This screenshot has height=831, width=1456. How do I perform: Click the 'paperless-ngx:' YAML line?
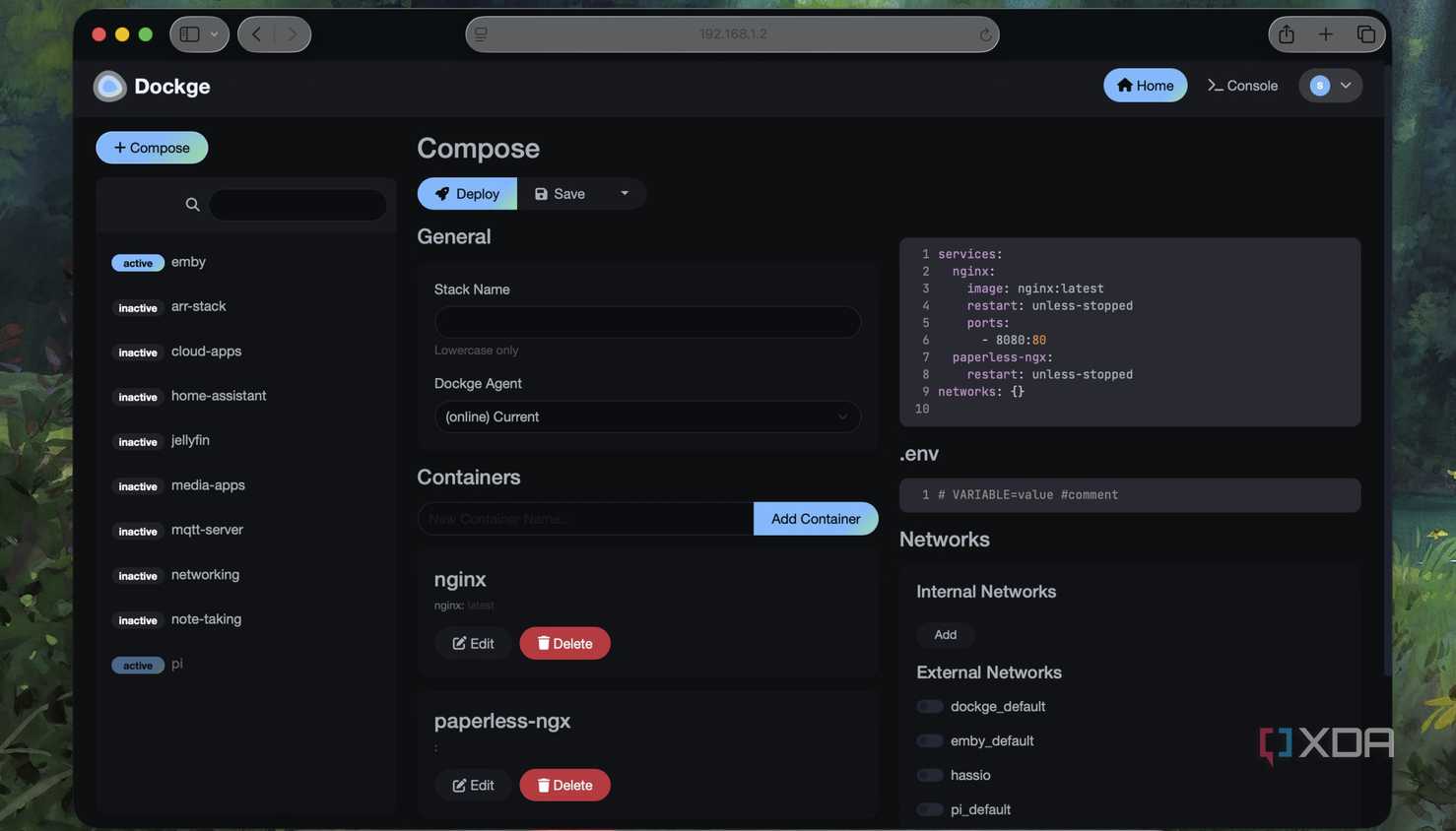click(1003, 357)
